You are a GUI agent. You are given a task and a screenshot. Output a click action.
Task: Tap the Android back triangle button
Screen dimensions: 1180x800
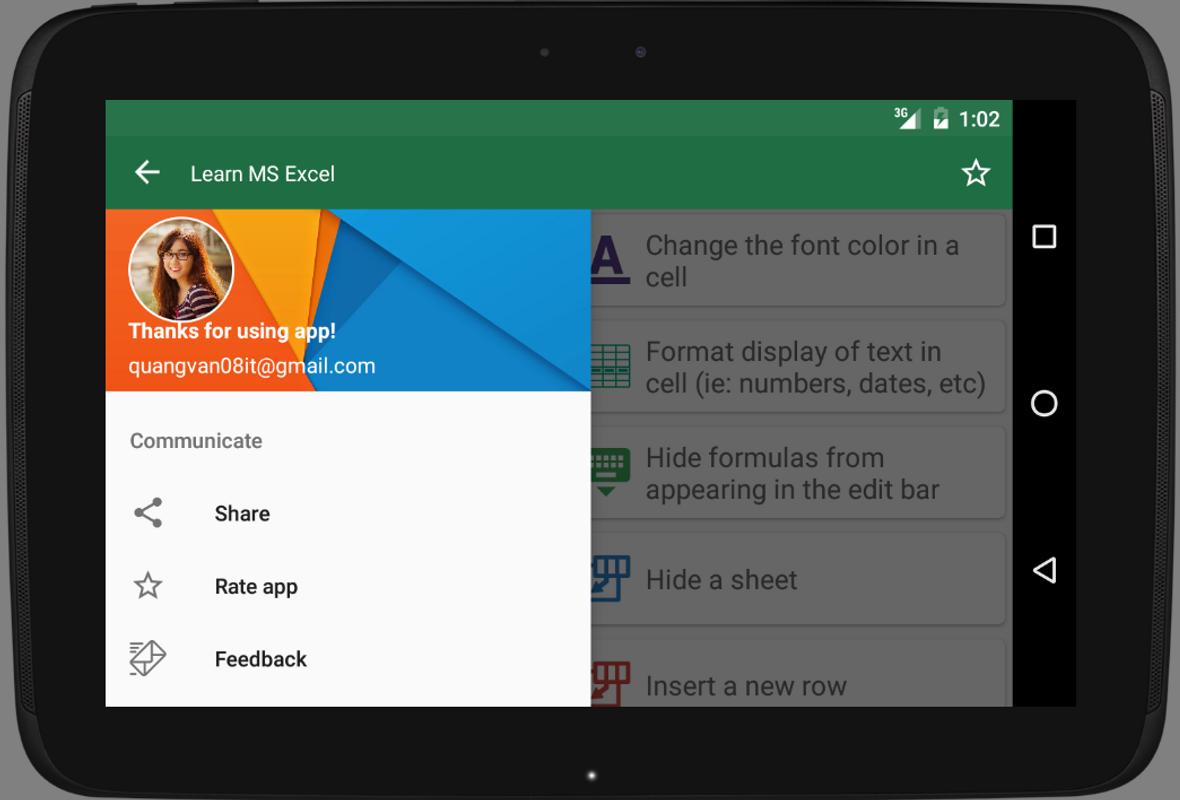coord(1044,570)
